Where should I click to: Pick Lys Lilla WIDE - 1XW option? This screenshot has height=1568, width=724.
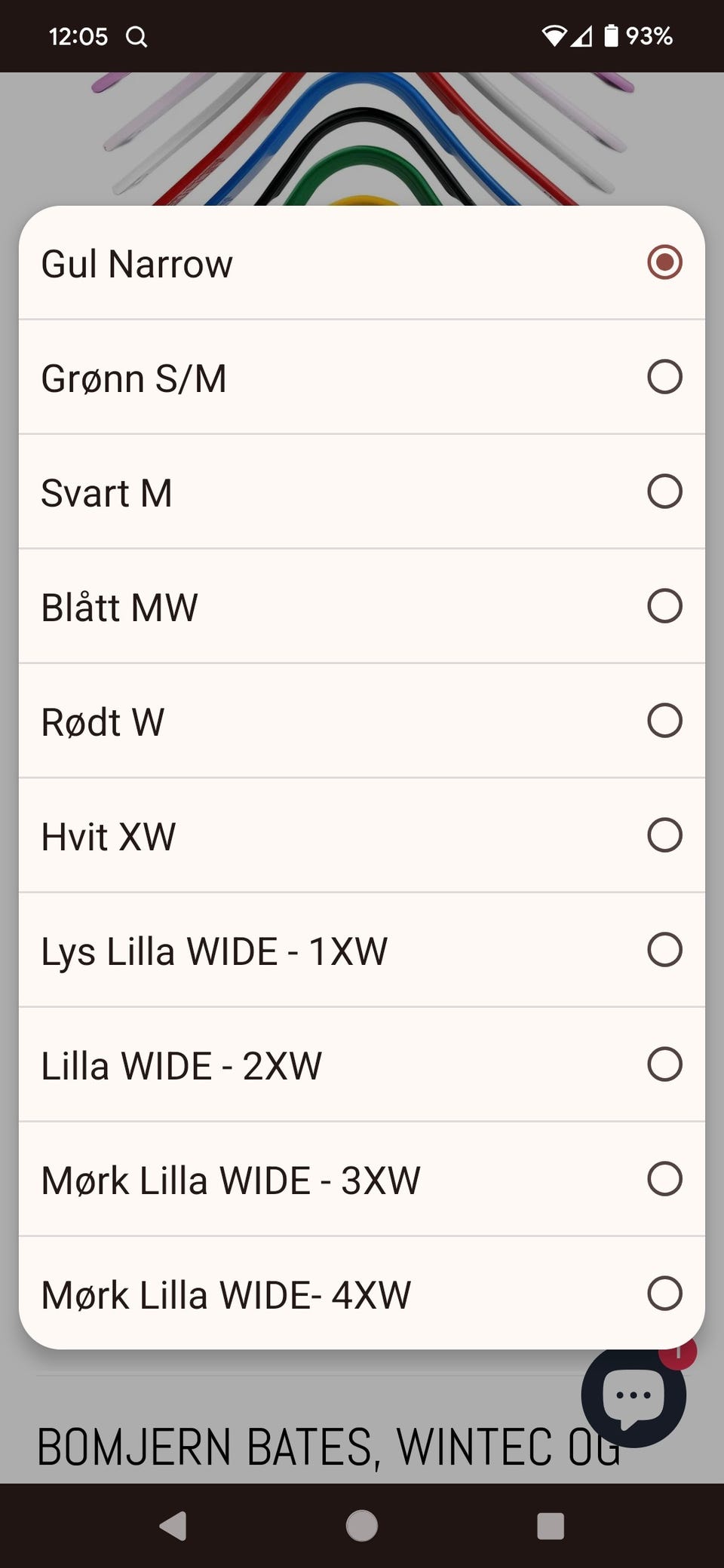tap(362, 950)
